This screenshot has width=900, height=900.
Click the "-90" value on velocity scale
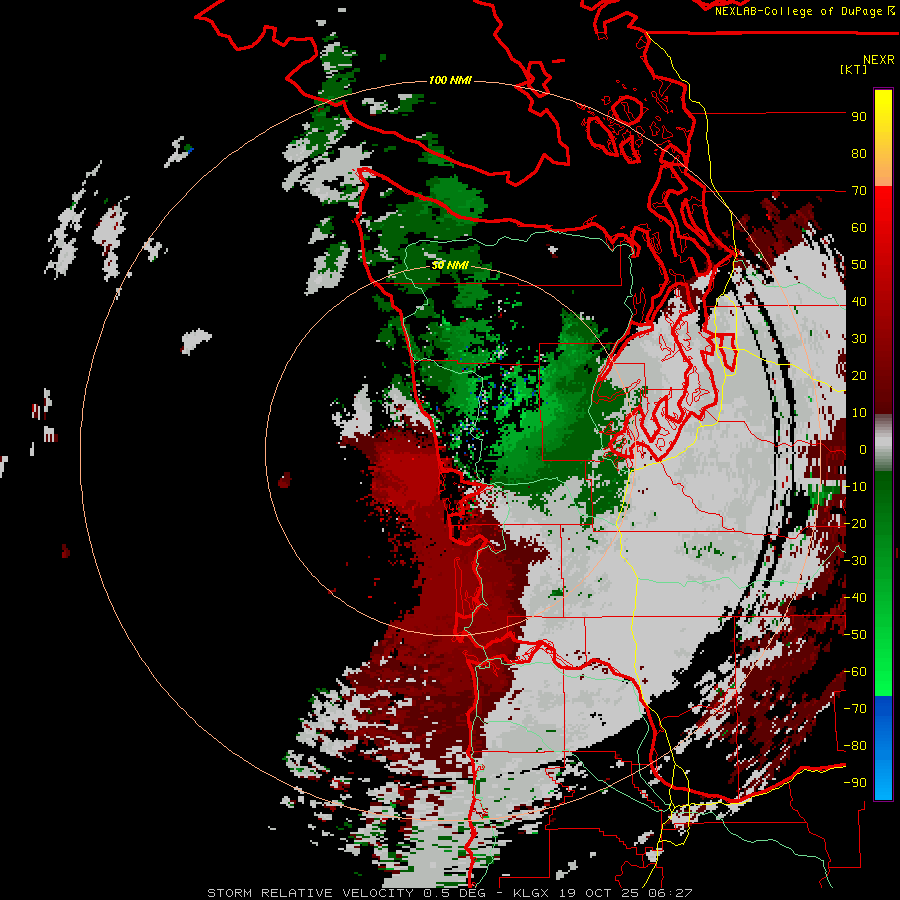(855, 783)
